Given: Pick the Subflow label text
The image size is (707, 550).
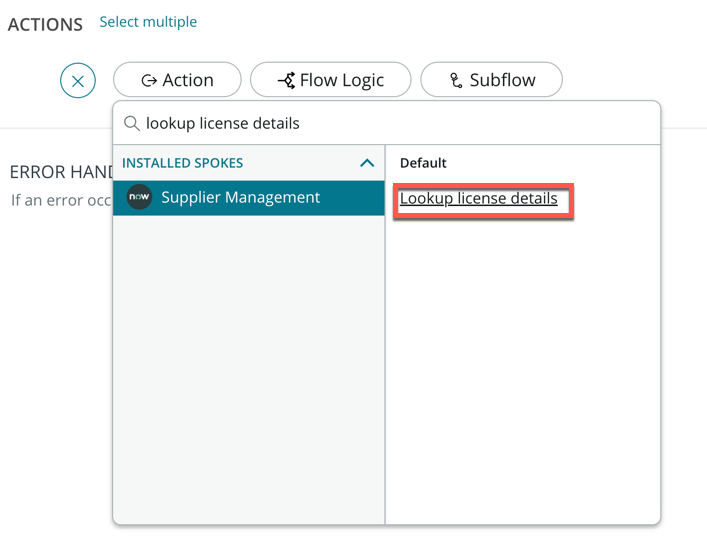Looking at the screenshot, I should (x=502, y=80).
